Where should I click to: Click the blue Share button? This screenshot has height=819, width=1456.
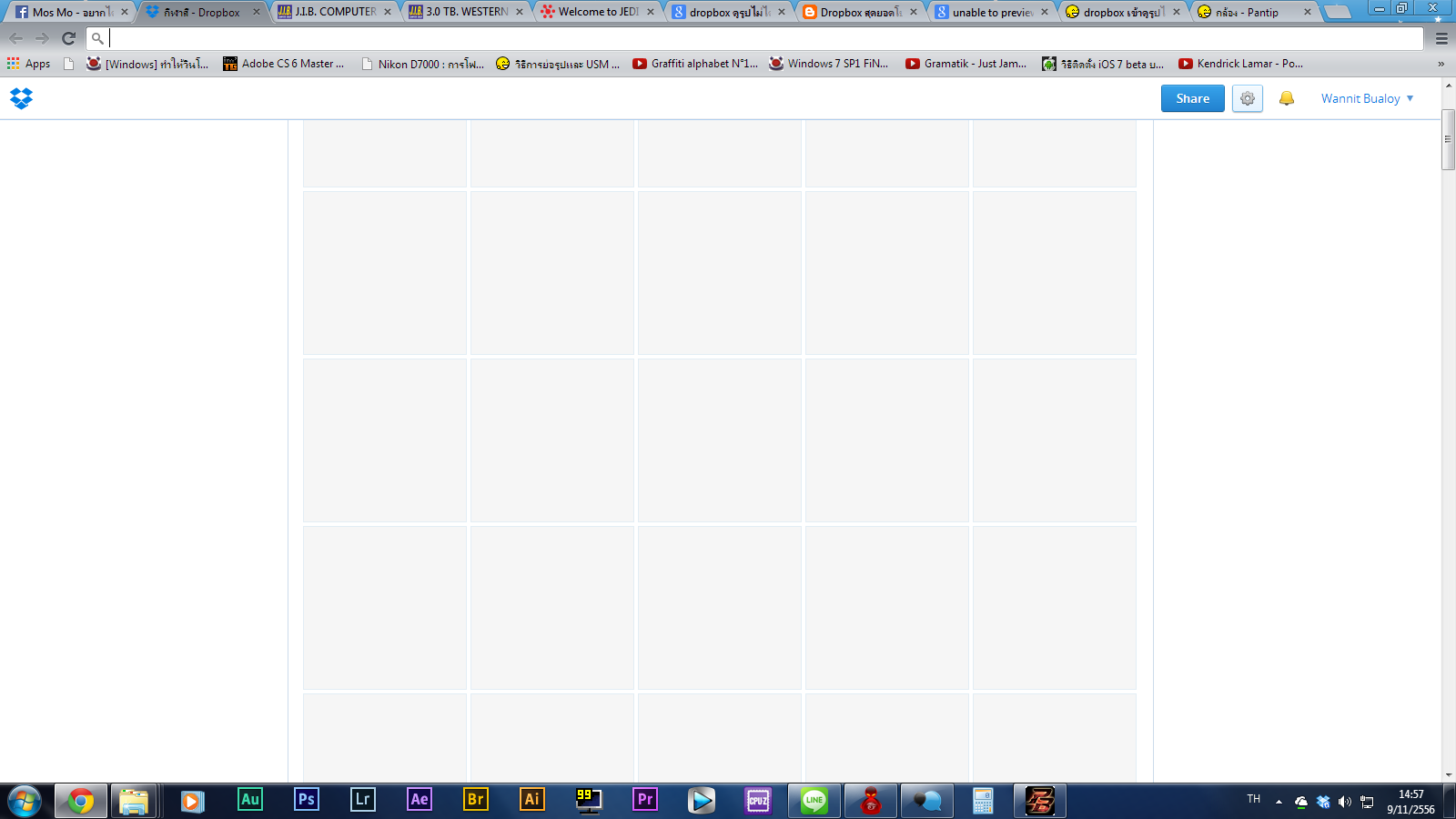tap(1192, 98)
